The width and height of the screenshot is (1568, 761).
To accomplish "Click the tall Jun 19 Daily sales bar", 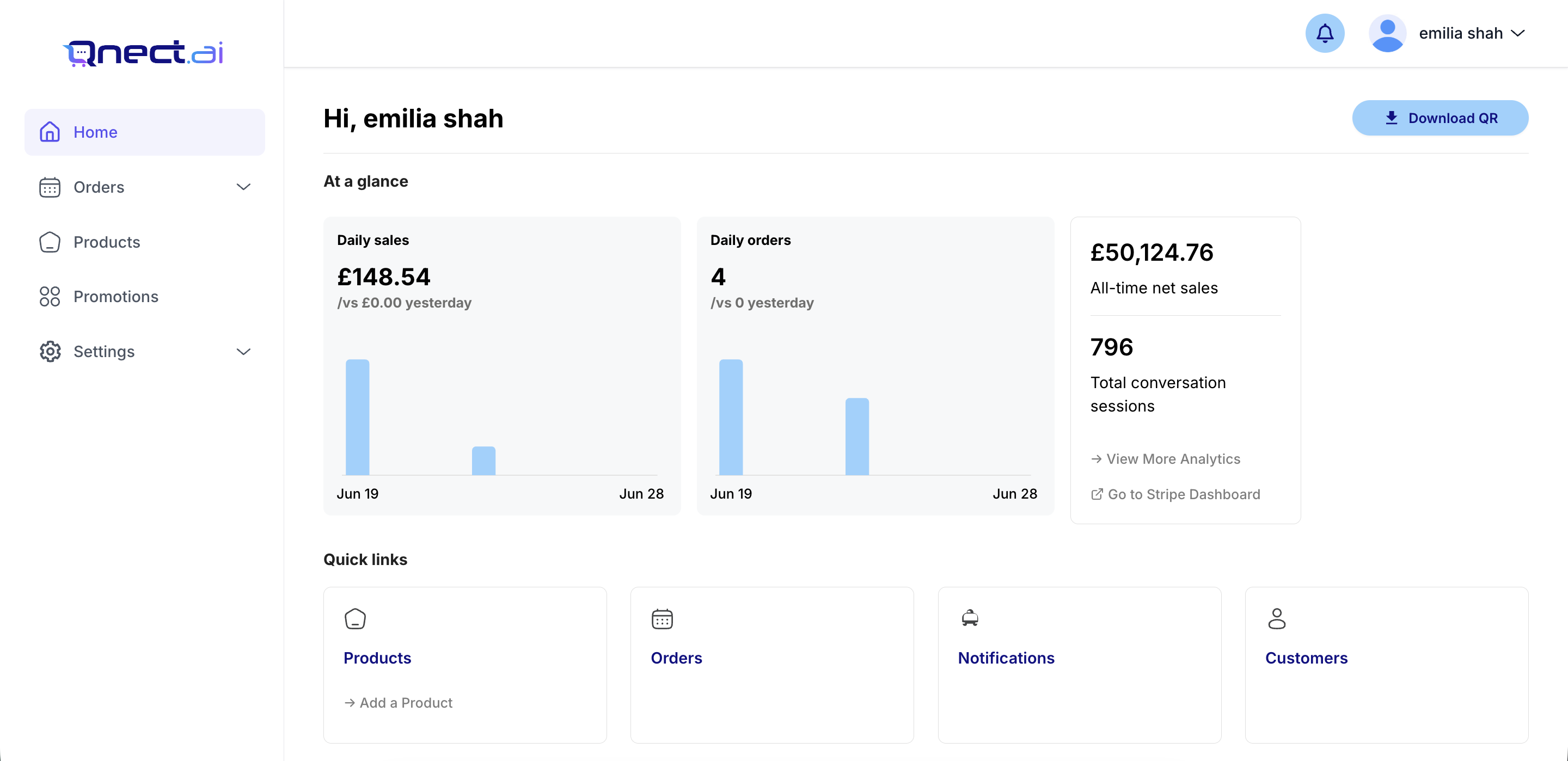I will [357, 417].
